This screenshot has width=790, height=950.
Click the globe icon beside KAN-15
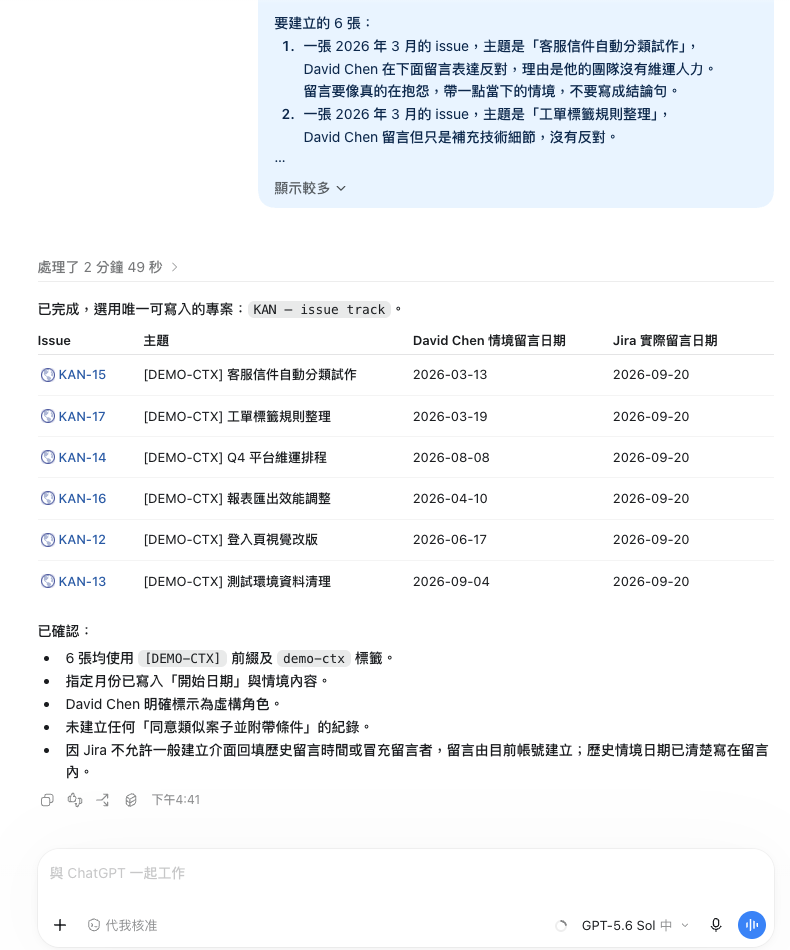(47, 375)
